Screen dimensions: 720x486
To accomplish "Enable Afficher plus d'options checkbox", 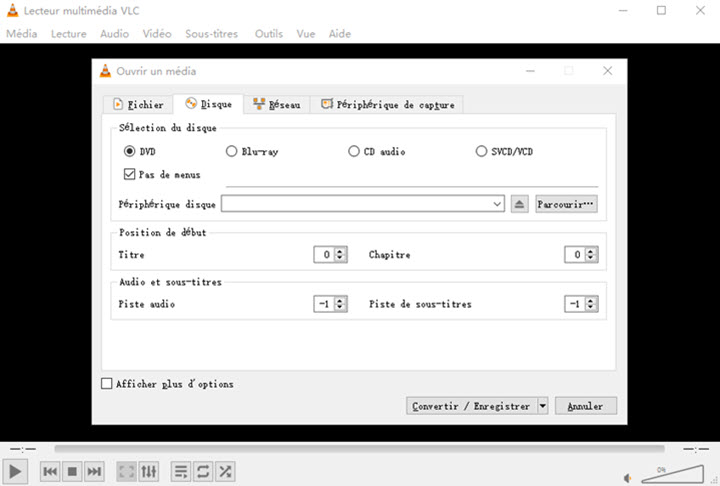I will tap(107, 384).
